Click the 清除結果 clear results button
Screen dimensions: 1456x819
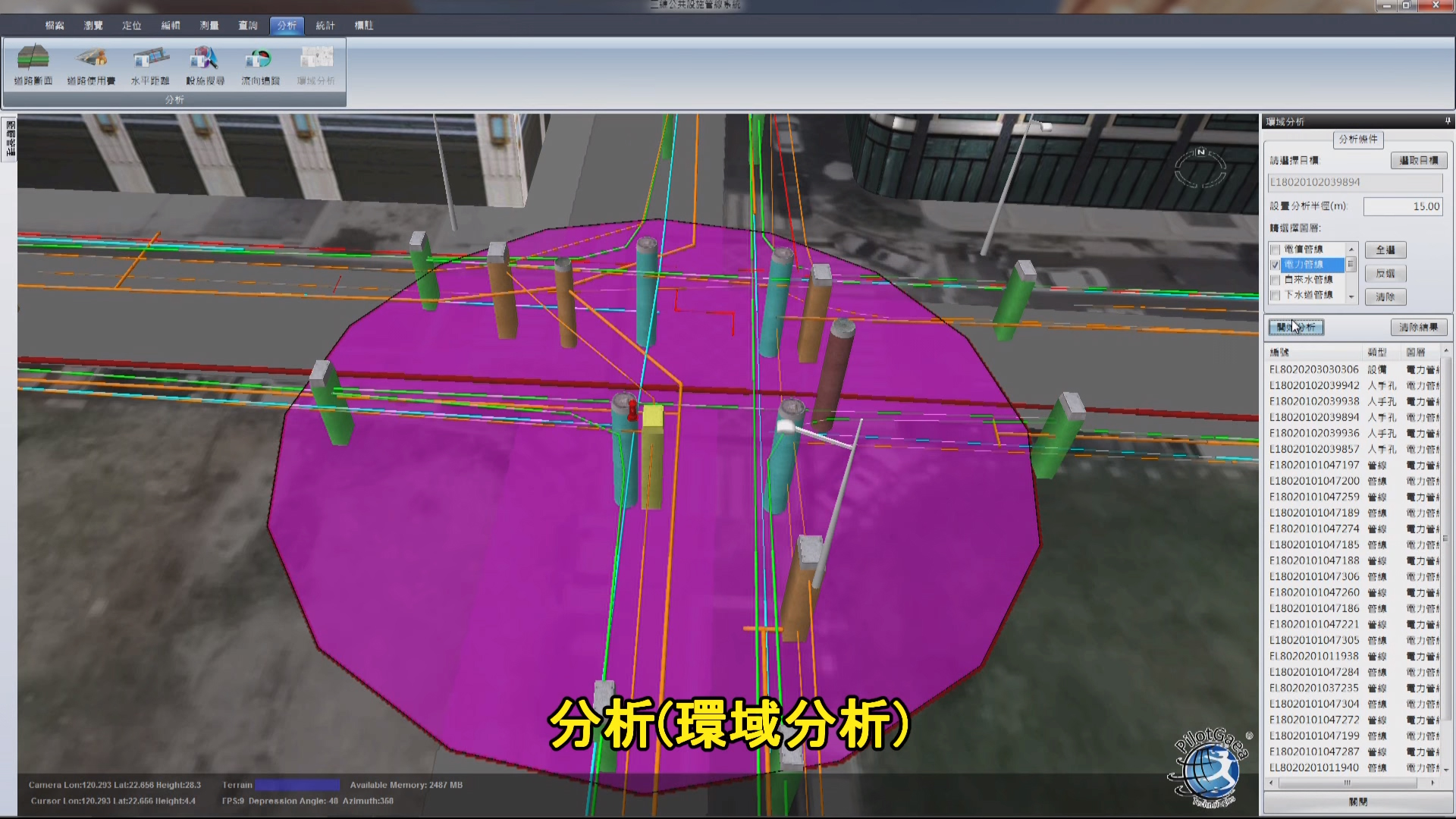tap(1419, 328)
